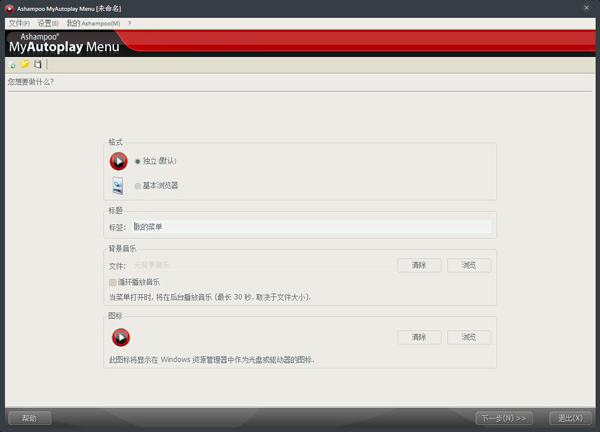The image size is (600, 432).
Task: Click the save disk toolbar icon
Action: (x=38, y=64)
